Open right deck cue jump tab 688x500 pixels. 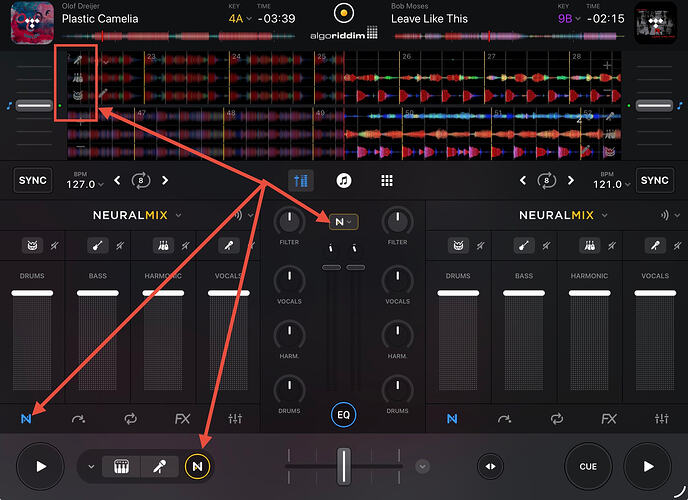tap(505, 419)
